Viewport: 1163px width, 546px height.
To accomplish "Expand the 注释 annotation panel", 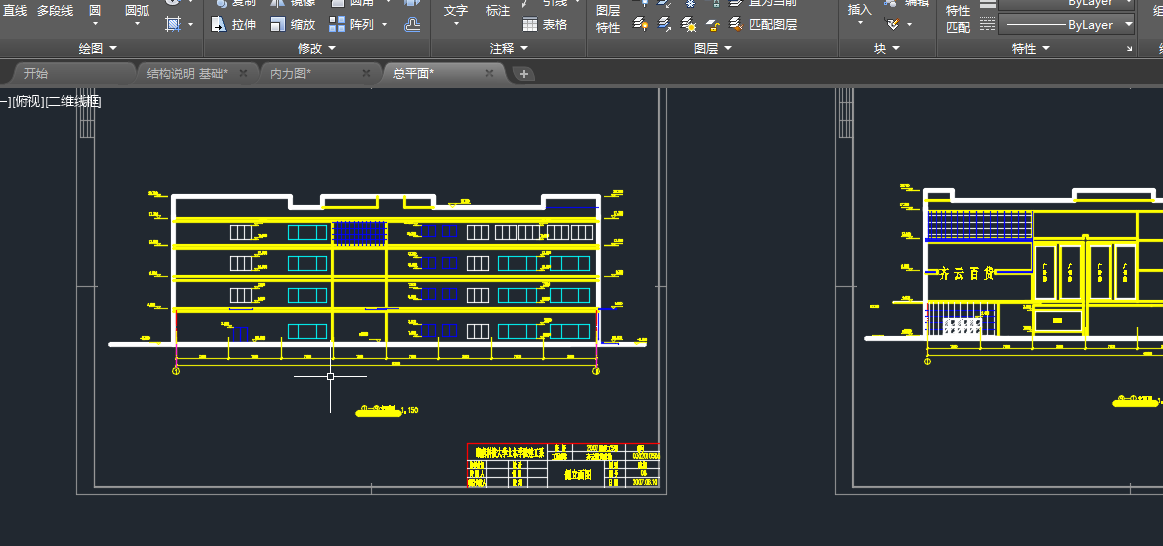I will click(x=509, y=48).
